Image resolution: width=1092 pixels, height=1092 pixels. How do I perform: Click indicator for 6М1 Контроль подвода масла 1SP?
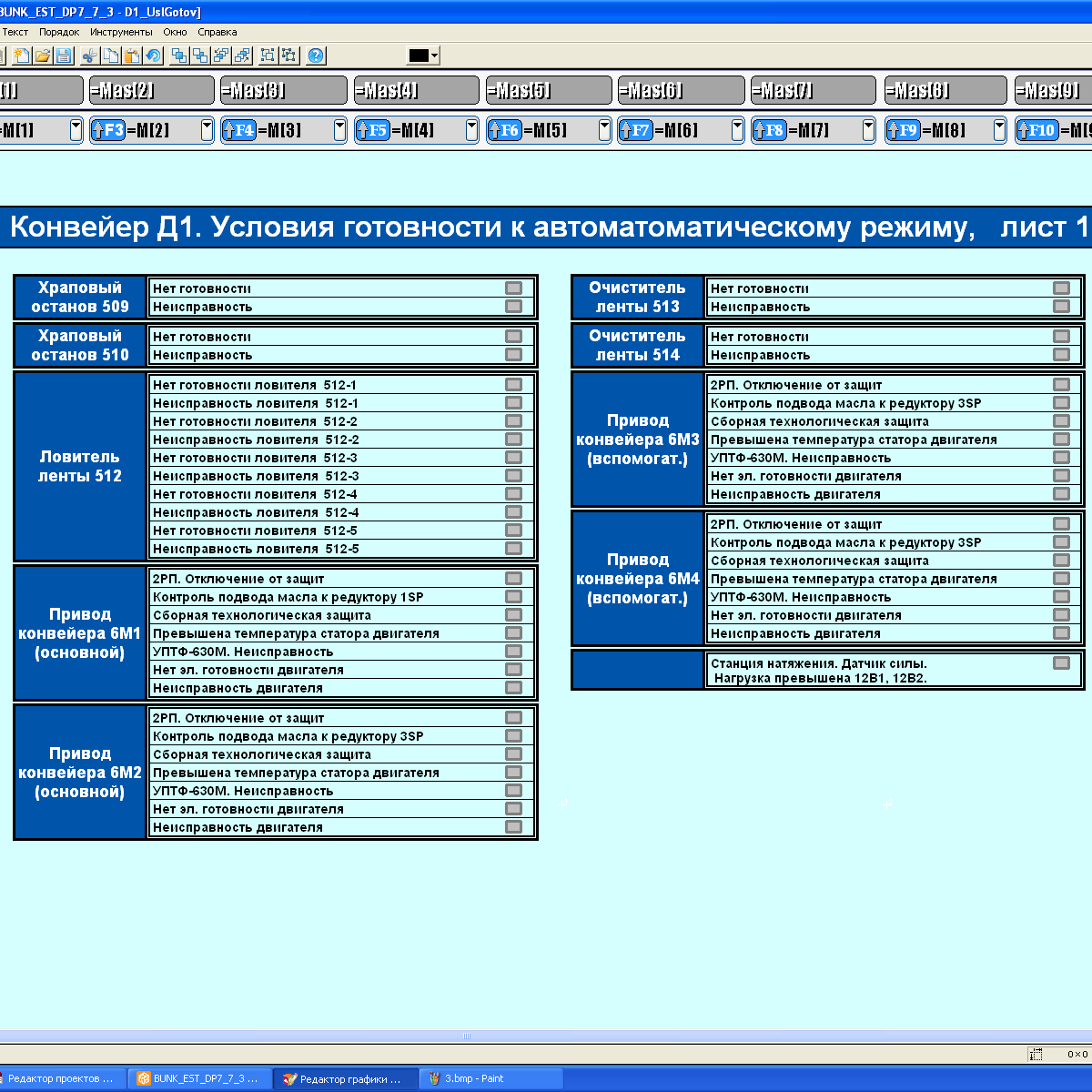tap(514, 596)
